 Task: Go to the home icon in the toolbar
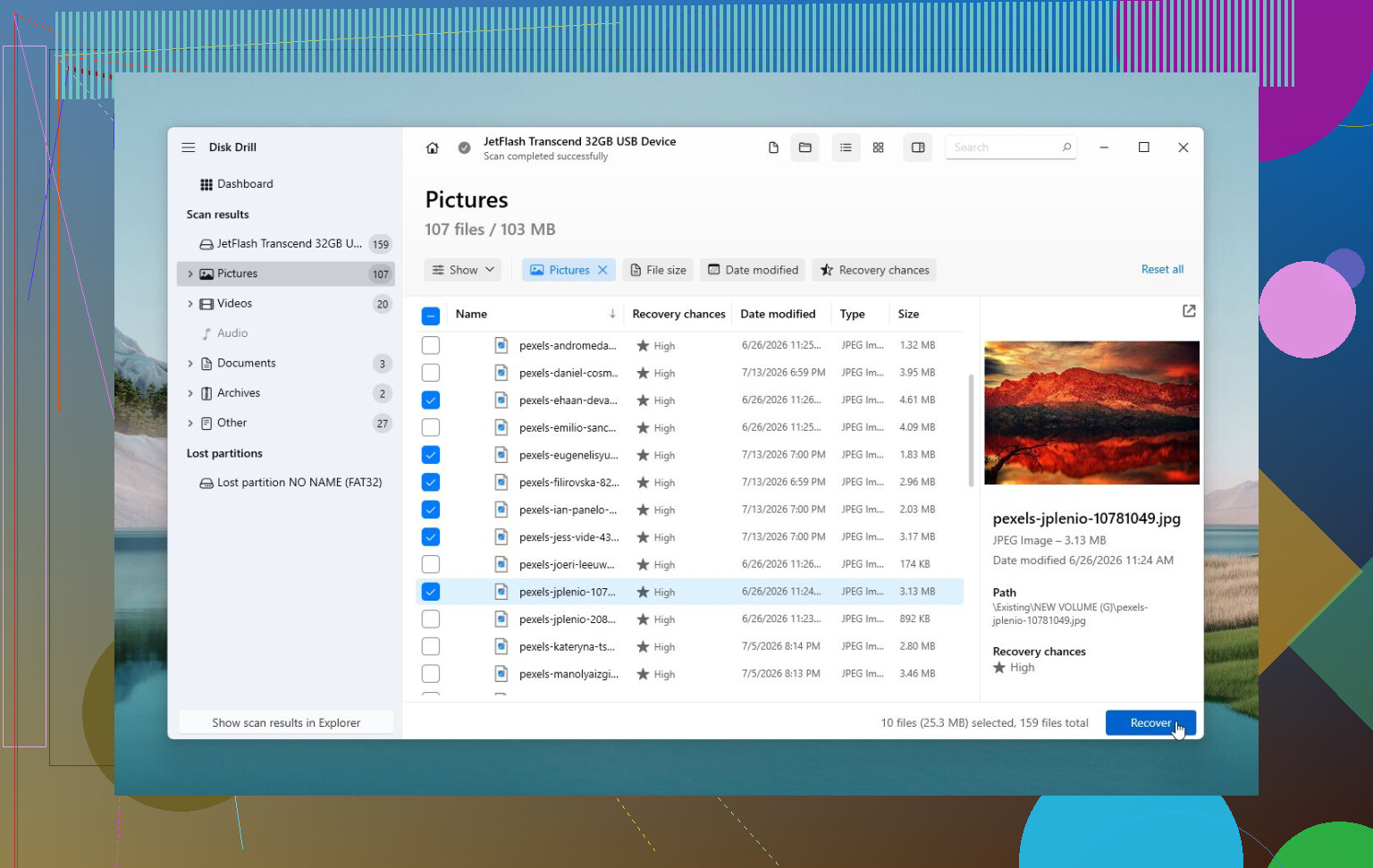coord(432,147)
